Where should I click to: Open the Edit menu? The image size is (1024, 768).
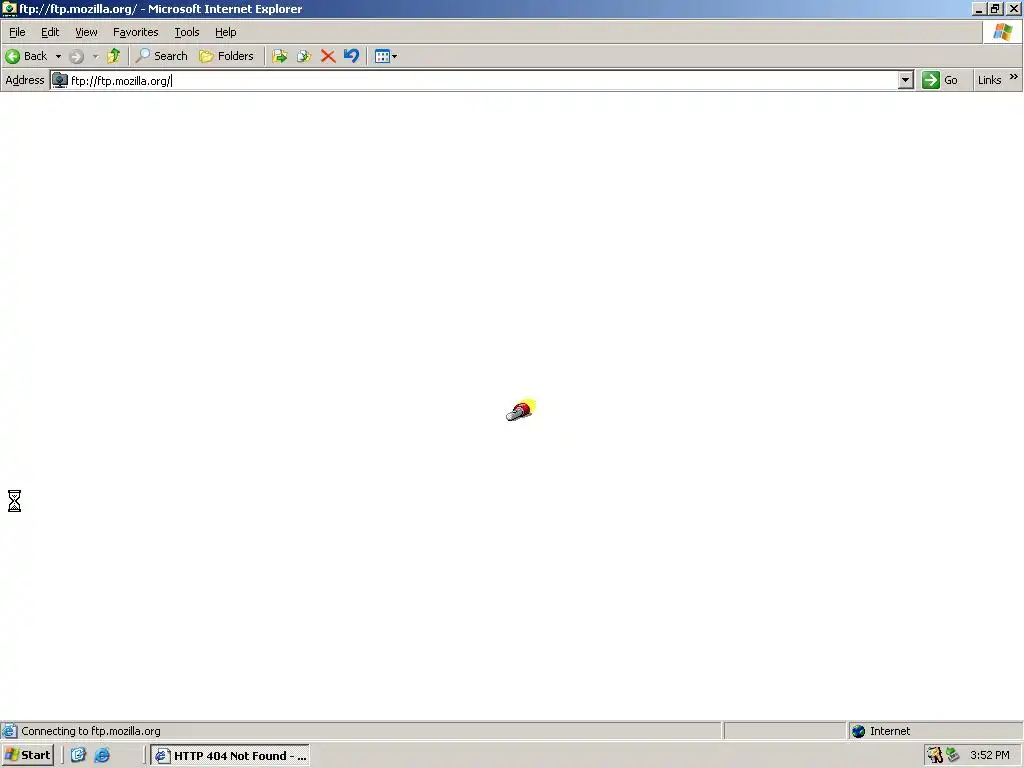[x=50, y=32]
